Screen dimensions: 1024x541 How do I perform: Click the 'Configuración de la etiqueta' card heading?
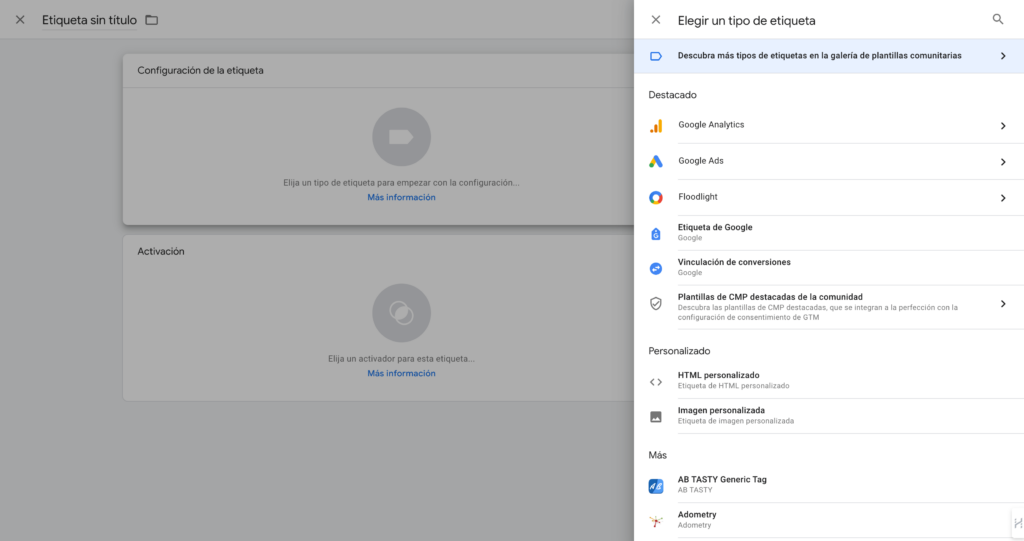pos(200,71)
